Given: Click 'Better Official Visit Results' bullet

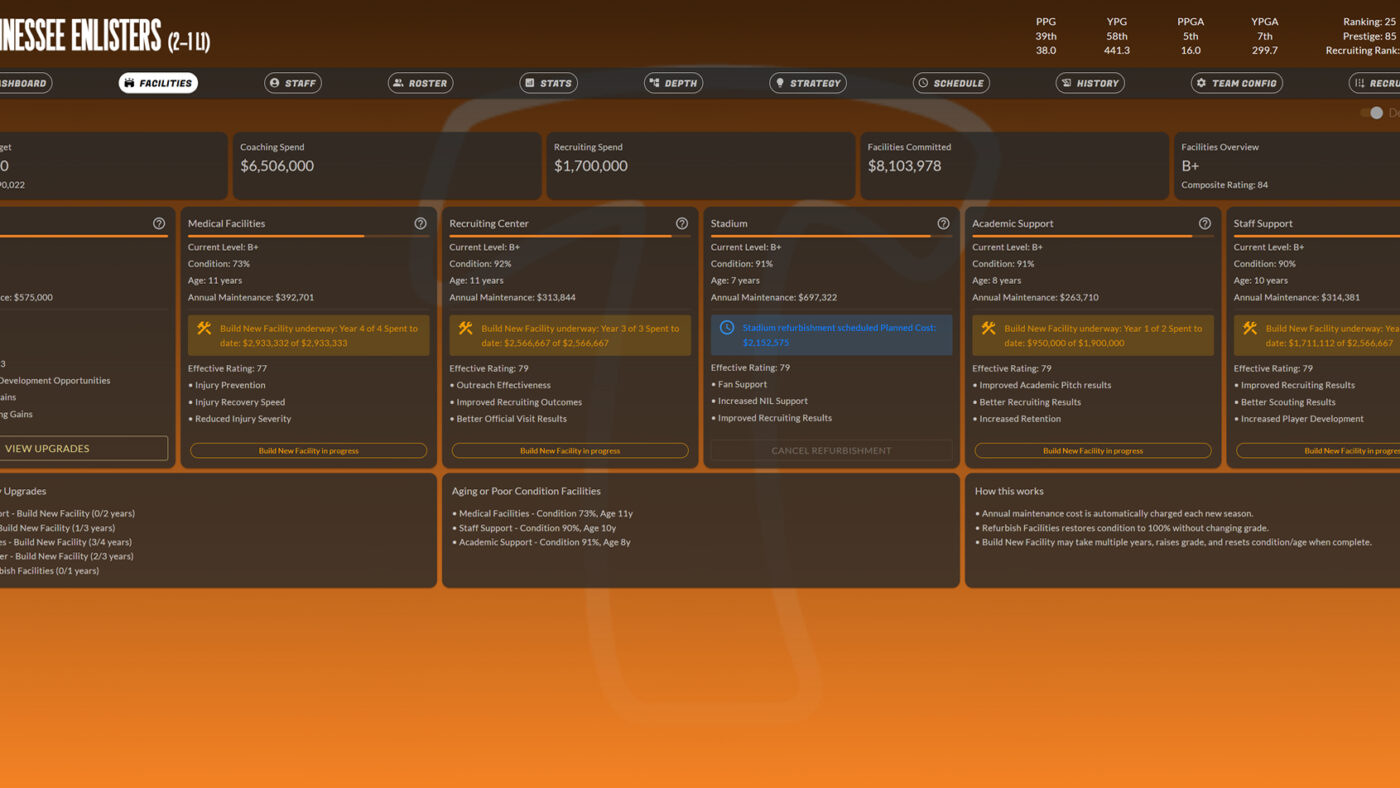Looking at the screenshot, I should [511, 419].
